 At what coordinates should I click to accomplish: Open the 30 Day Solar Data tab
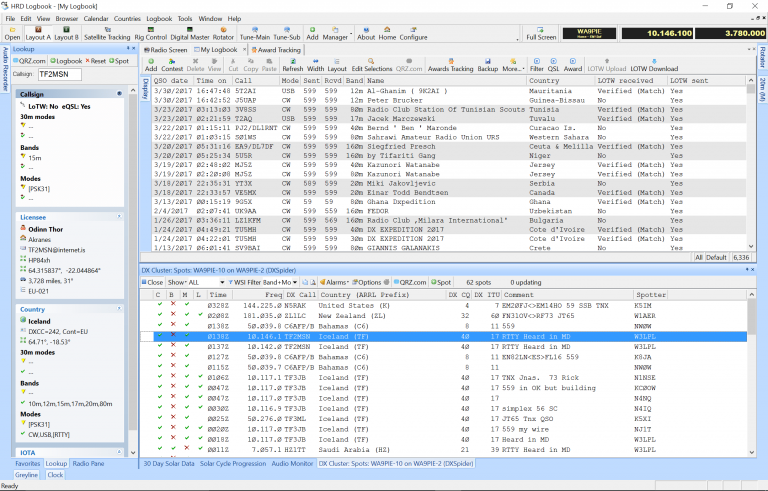pos(168,463)
